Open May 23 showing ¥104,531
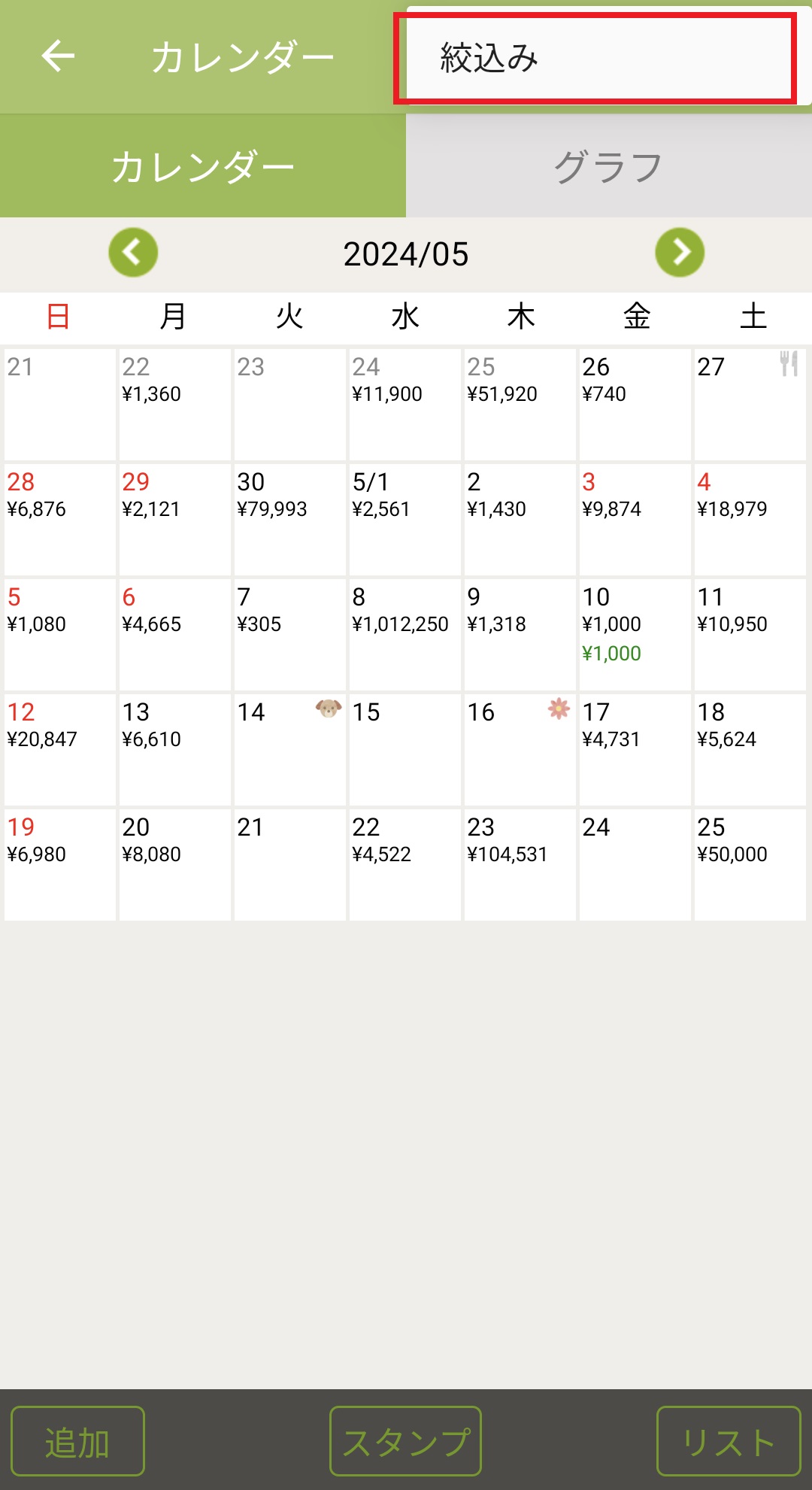 click(x=520, y=864)
